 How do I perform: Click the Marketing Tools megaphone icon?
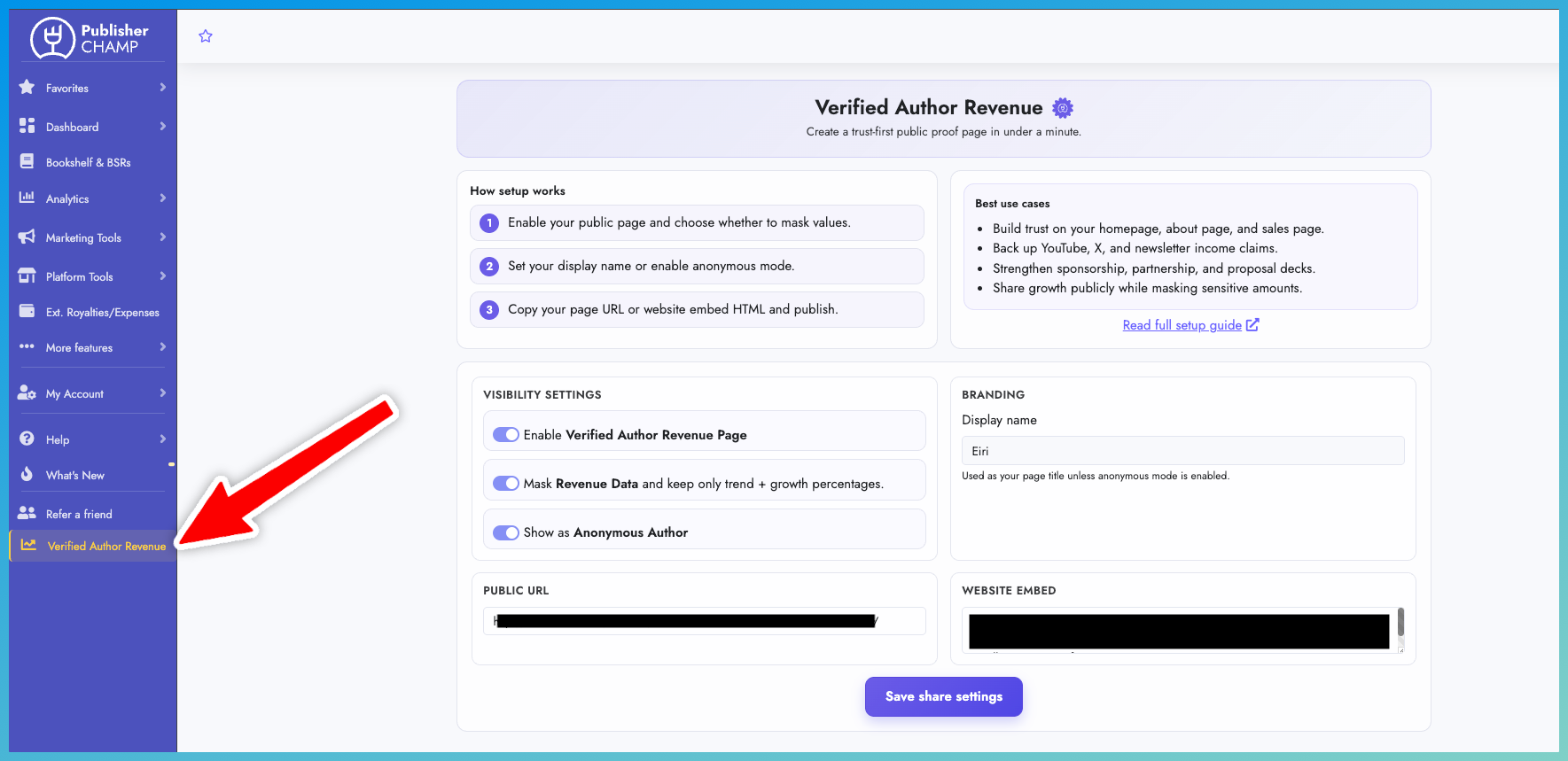pos(27,237)
